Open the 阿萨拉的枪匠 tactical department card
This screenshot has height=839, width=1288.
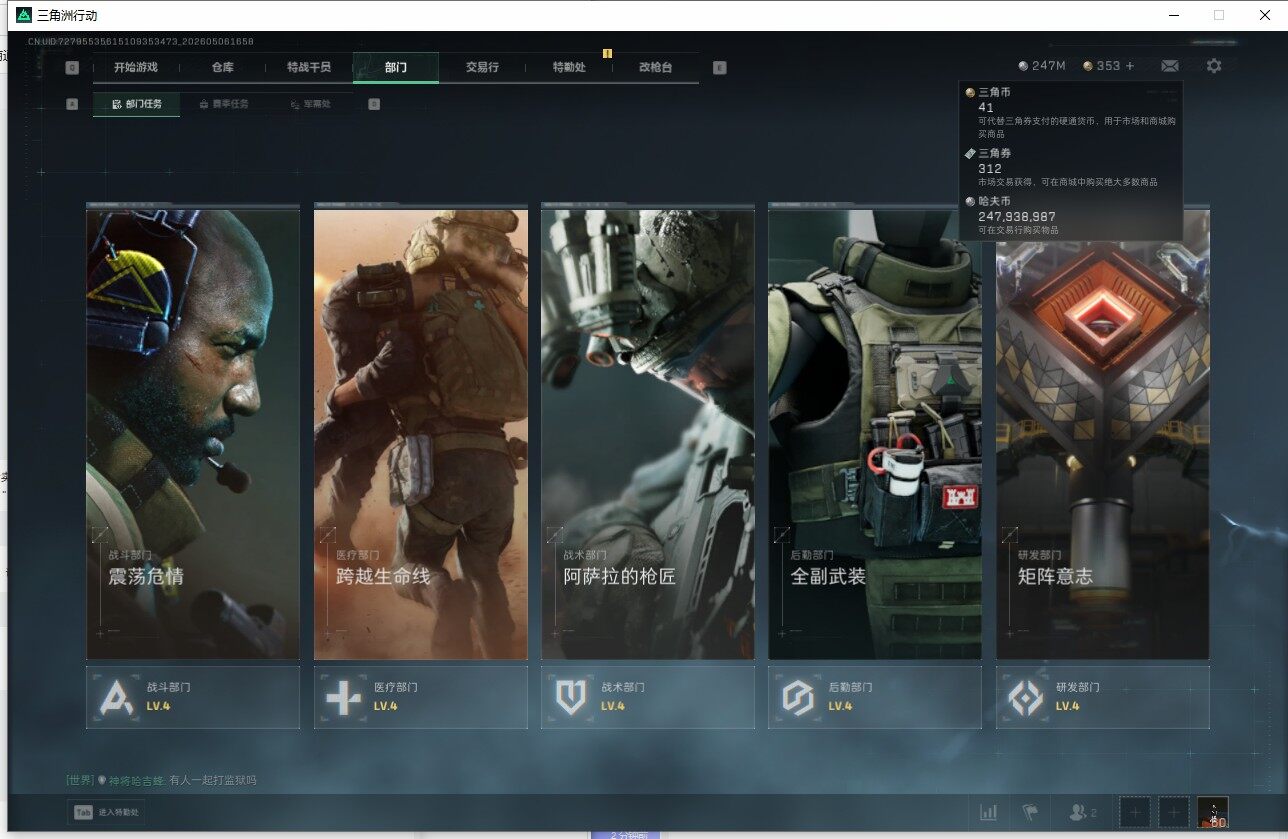(648, 434)
